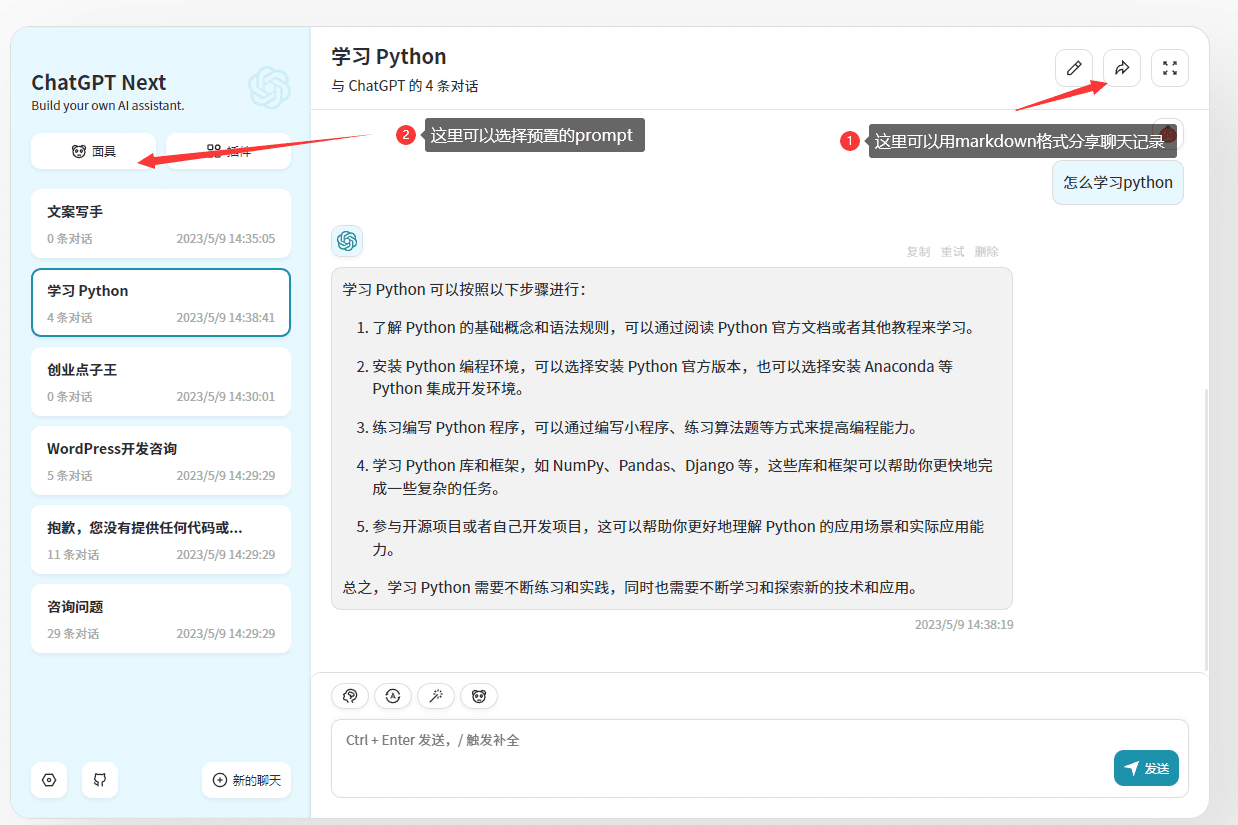Screen dimensions: 1238x825
Task: Click the 复制 copy link above reply
Action: (918, 252)
